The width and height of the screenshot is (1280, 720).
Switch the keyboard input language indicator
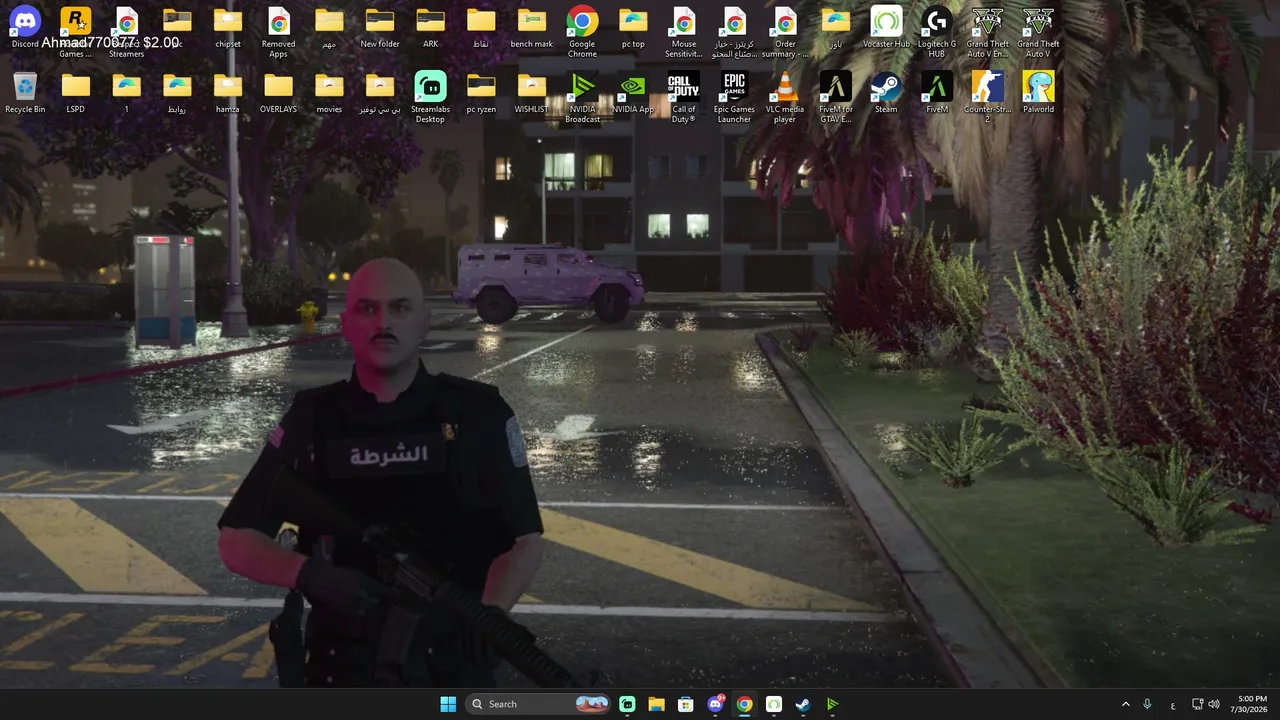[x=1173, y=704]
